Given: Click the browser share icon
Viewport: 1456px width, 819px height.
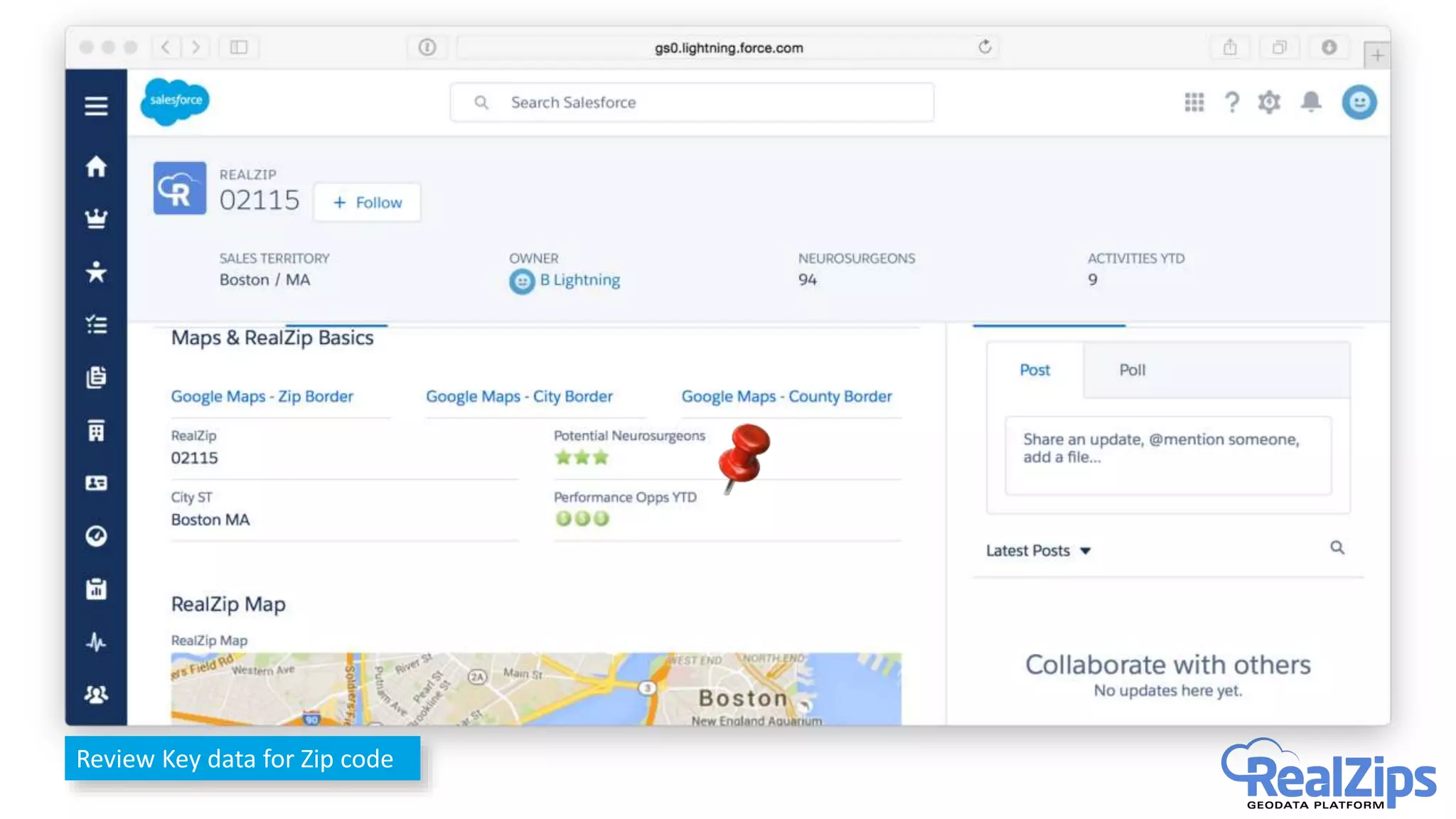Looking at the screenshot, I should coord(1230,48).
